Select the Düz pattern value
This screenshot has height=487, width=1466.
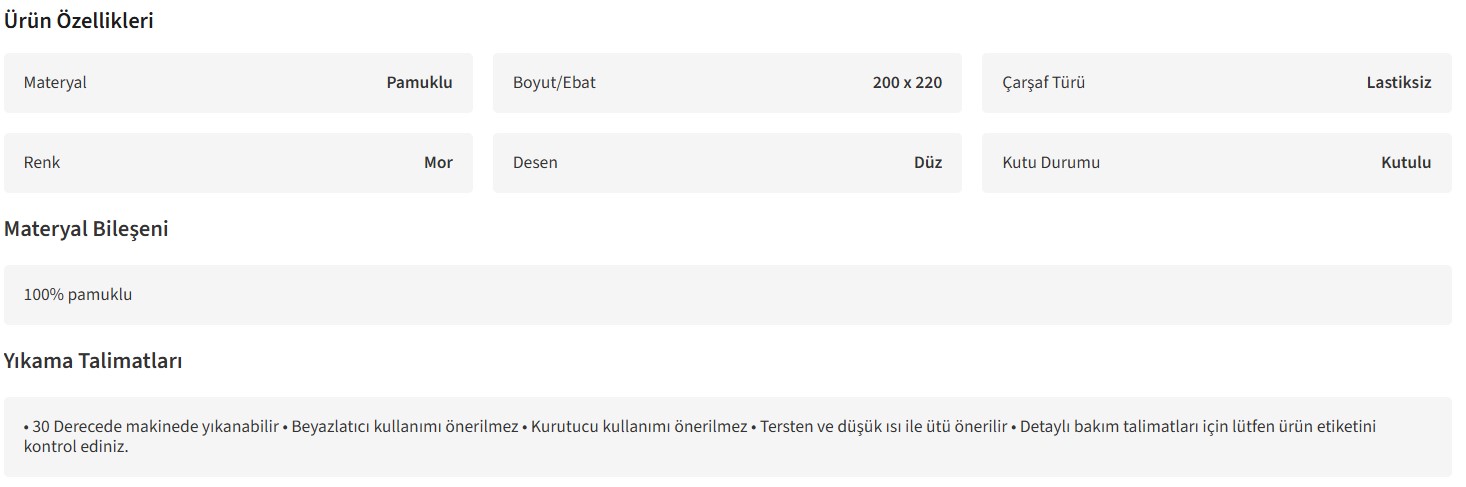point(927,163)
